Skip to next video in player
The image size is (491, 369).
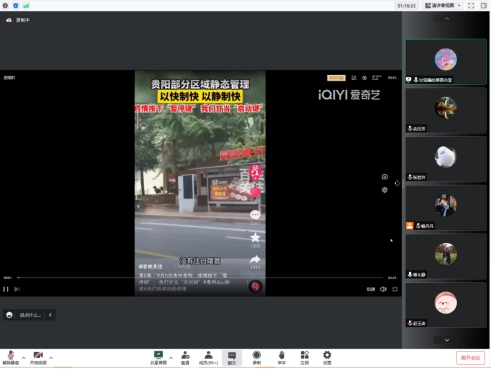[17, 289]
